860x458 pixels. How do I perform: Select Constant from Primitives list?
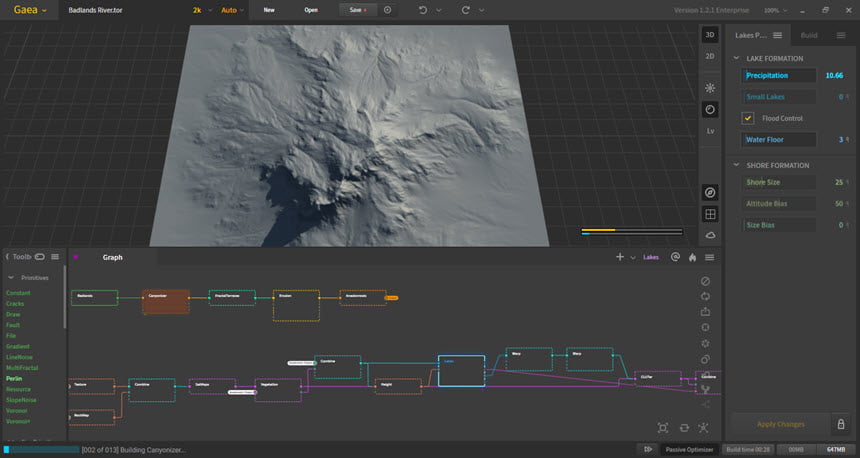pyautogui.click(x=18, y=293)
